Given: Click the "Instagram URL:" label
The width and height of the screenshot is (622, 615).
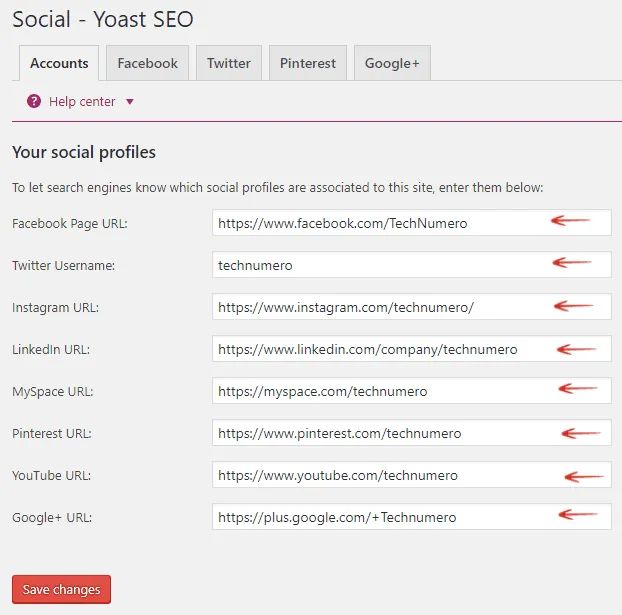Looking at the screenshot, I should 56,308.
